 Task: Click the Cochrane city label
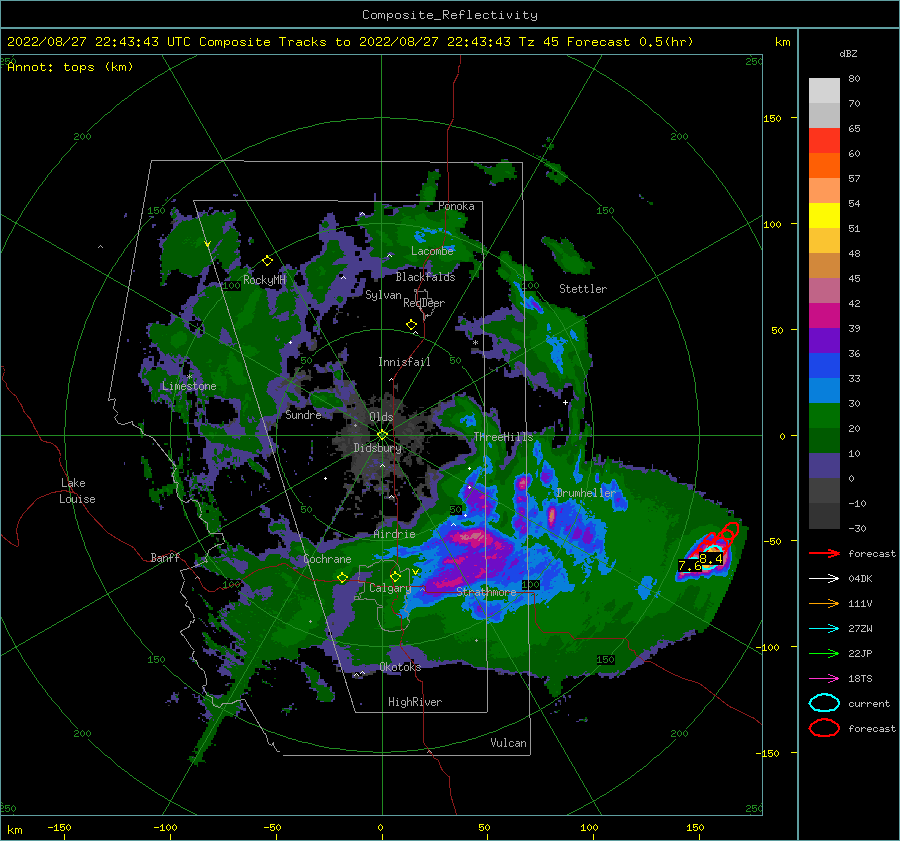click(x=327, y=559)
